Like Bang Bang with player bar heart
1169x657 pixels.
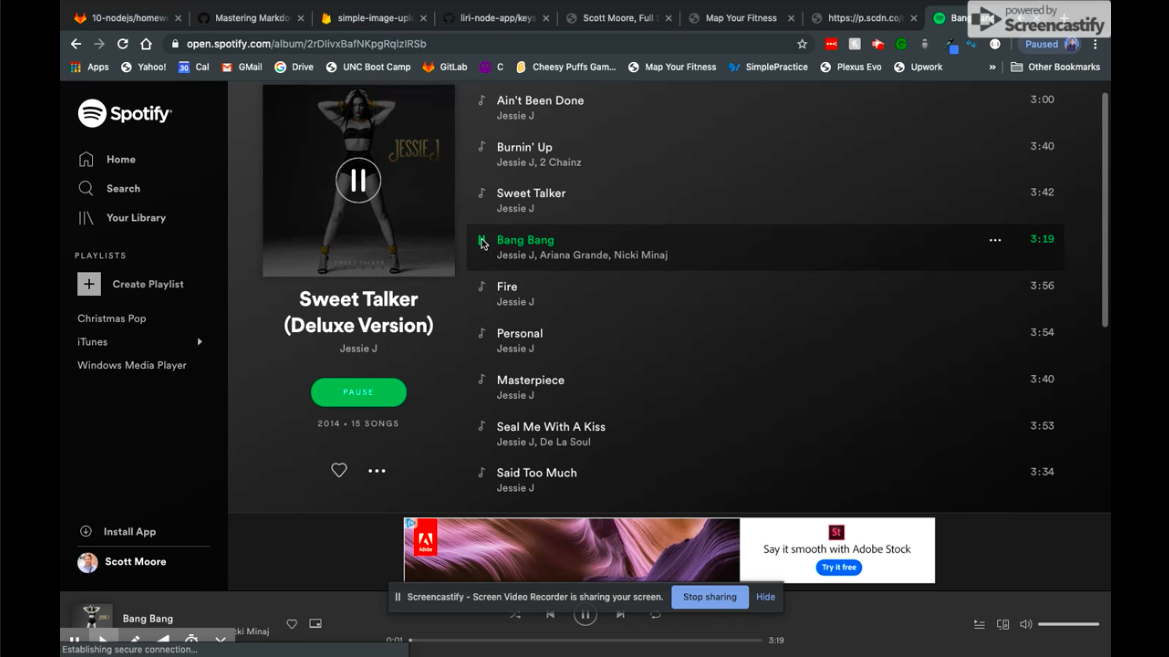coord(292,623)
